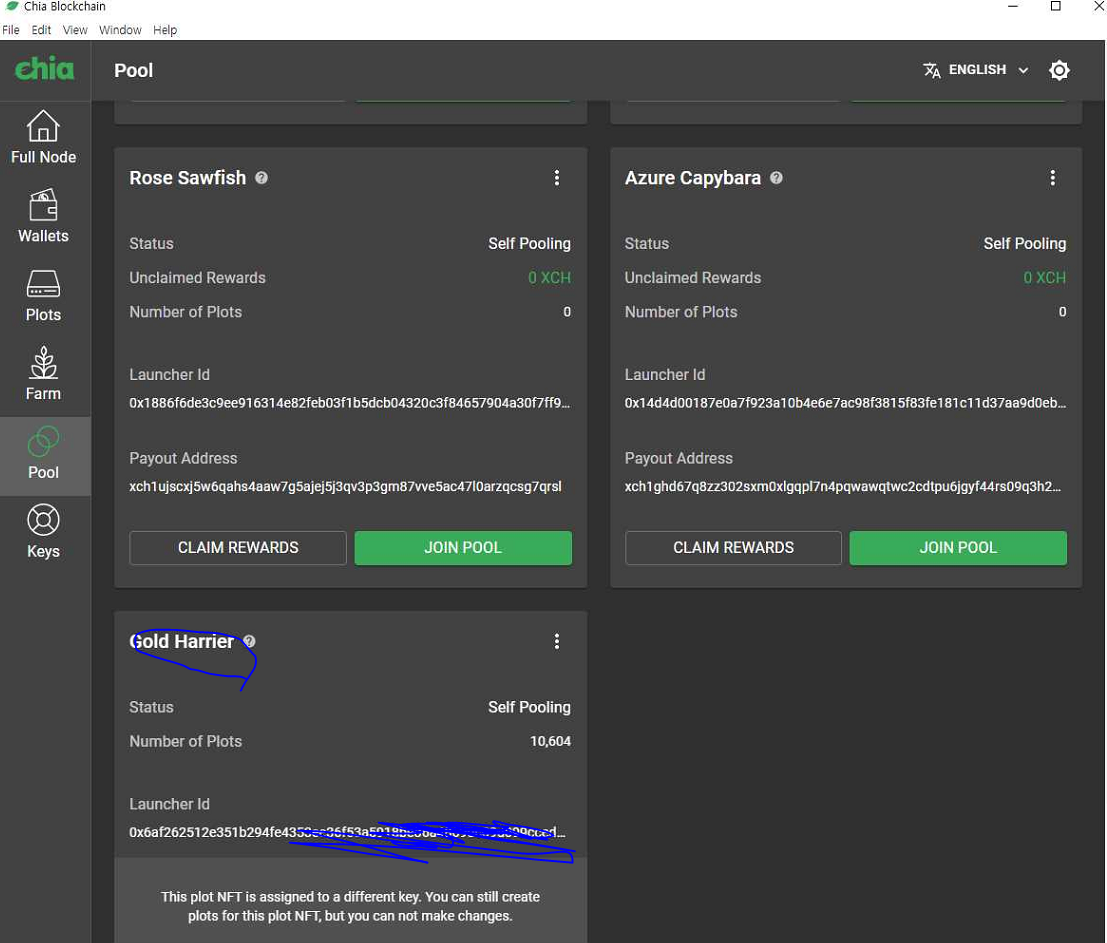This screenshot has height=943, width=1107.
Task: Click the Azure Capybara payout address
Action: 843,486
